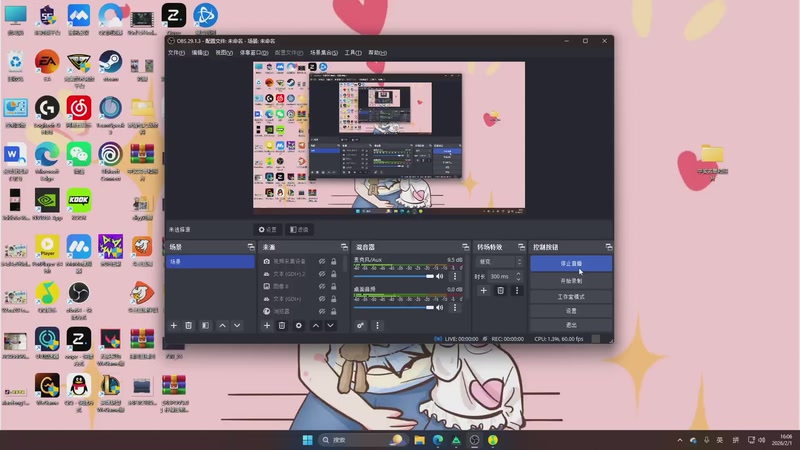800x450 pixels.
Task: Undock the 转场特效 panel with its float icon
Action: coord(521,247)
